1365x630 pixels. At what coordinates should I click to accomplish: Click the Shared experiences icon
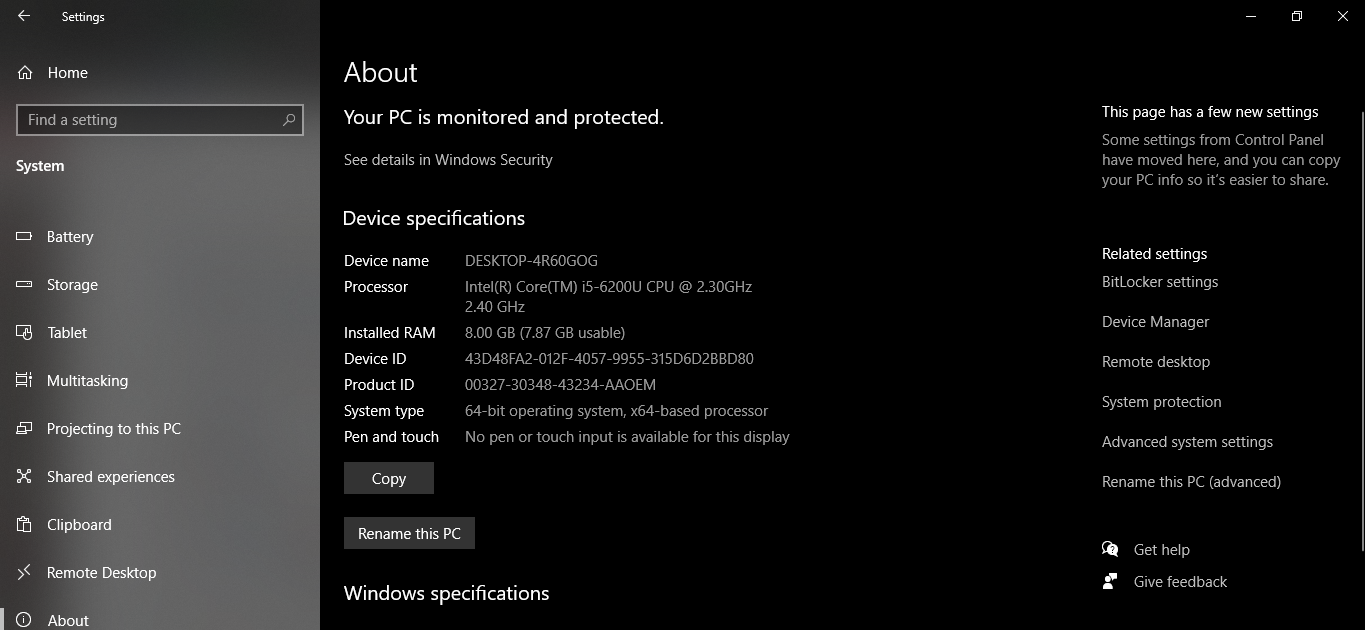point(23,476)
